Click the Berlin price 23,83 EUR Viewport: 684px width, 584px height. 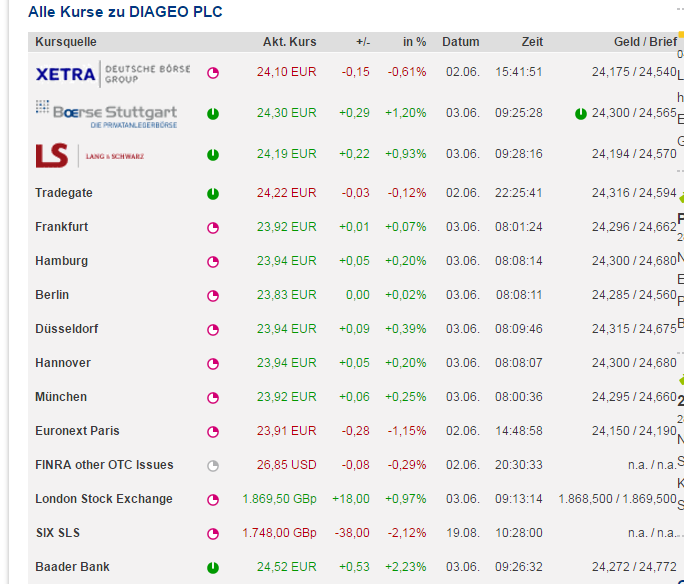click(x=287, y=295)
